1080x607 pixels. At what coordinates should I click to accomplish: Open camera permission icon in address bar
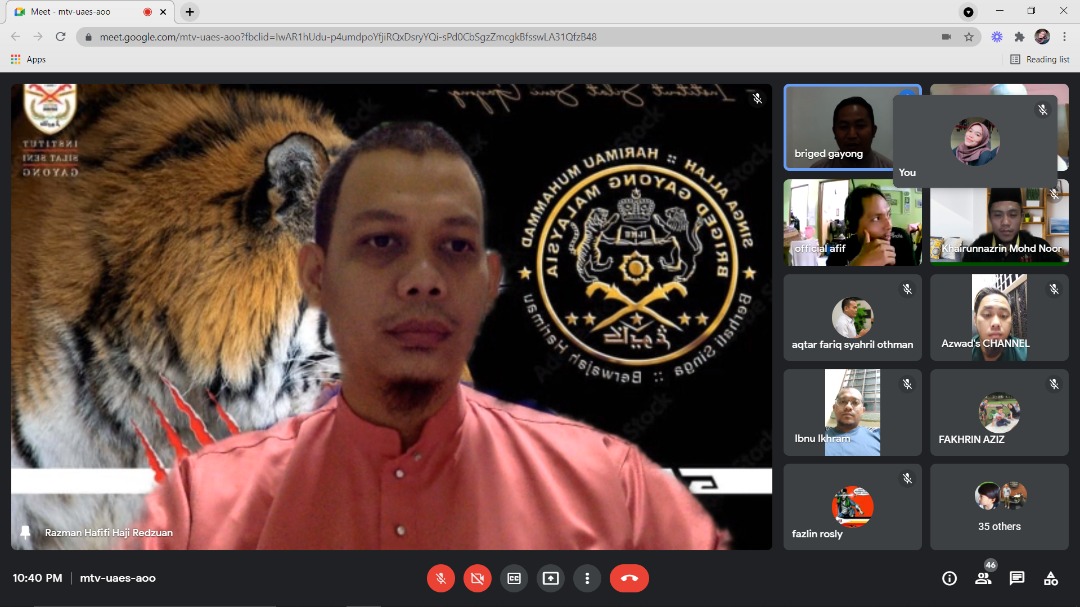(946, 37)
